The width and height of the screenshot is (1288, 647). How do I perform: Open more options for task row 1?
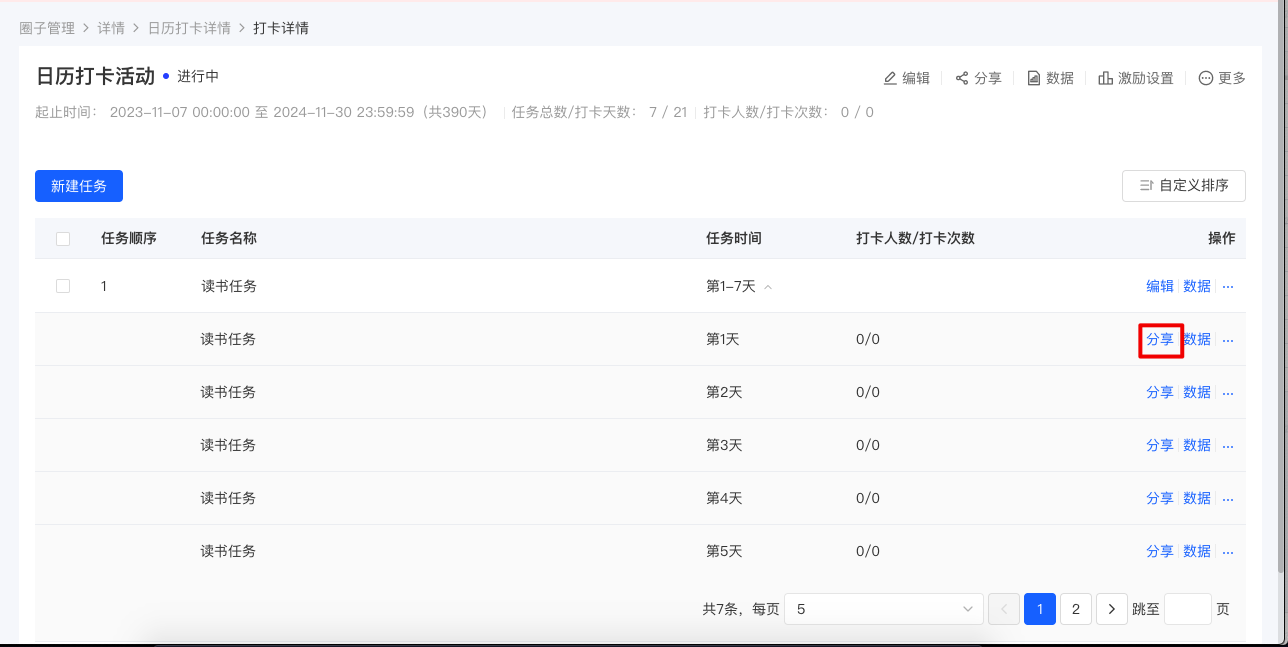[x=1228, y=287]
